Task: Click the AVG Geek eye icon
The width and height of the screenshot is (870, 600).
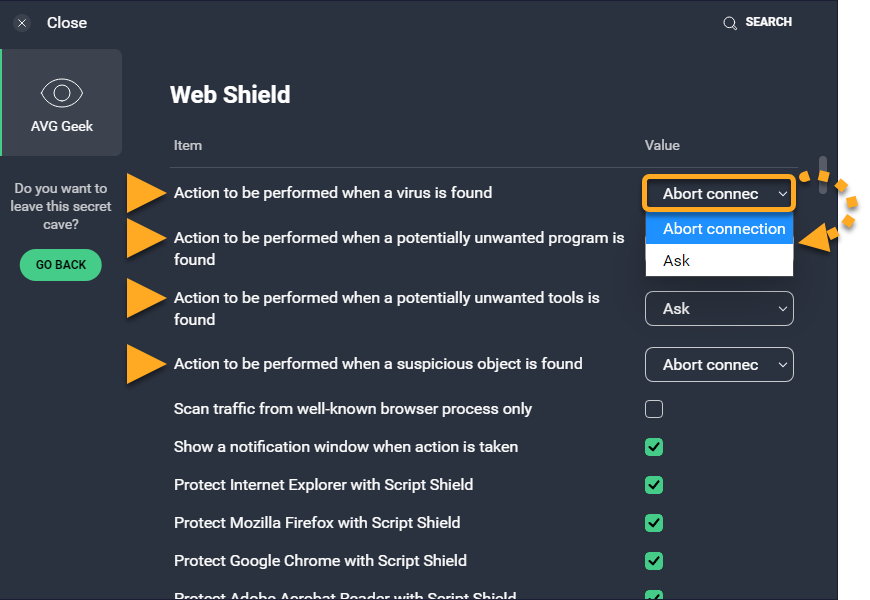Action: click(61, 94)
